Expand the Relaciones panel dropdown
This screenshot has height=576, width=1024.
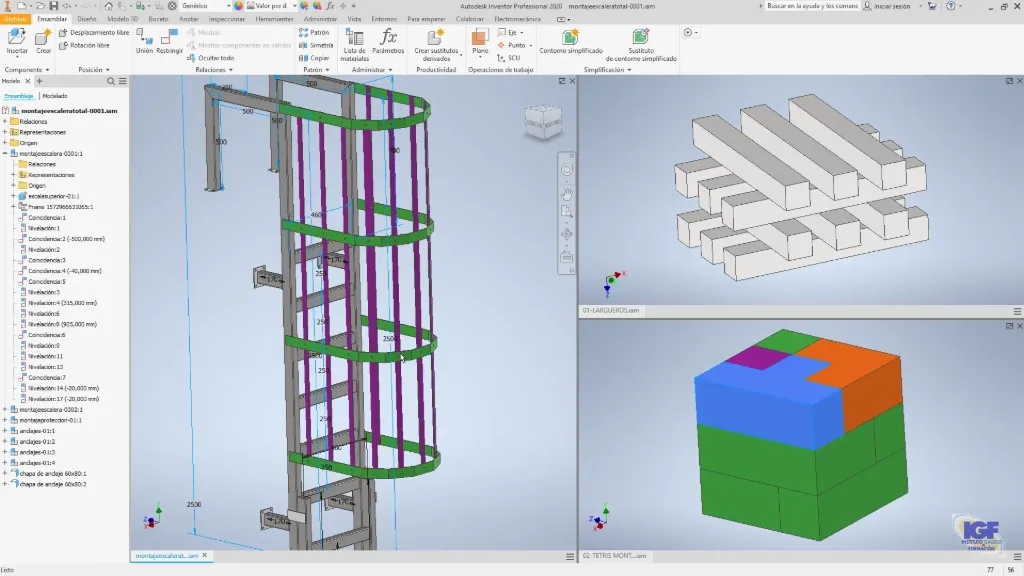pyautogui.click(x=214, y=69)
